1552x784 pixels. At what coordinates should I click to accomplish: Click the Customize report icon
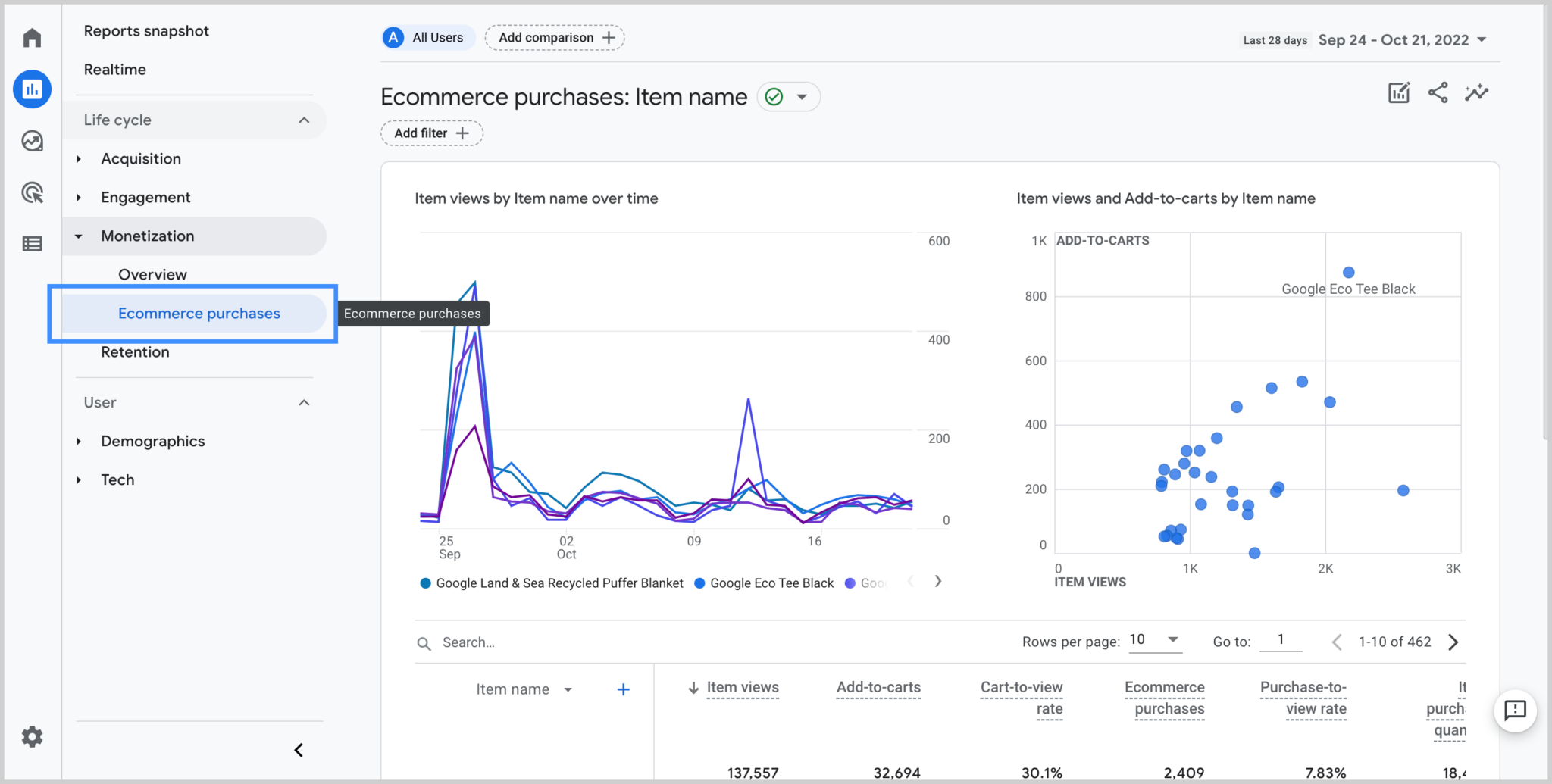click(x=1398, y=92)
